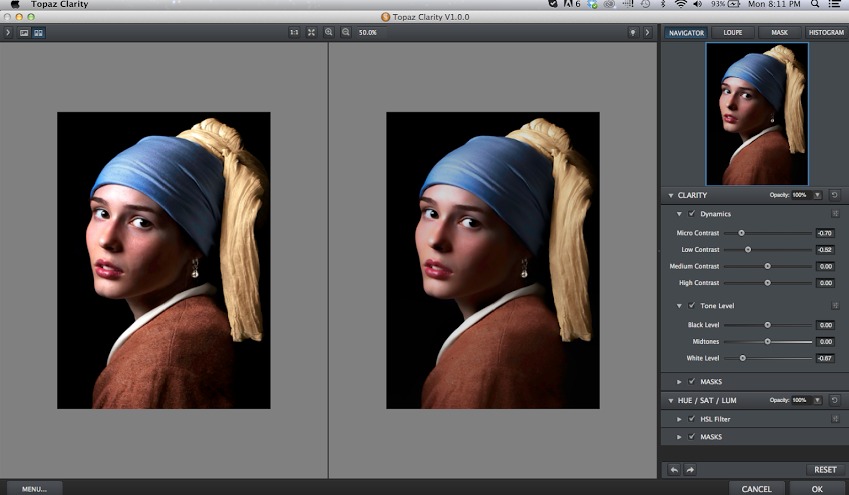Uncheck the Dynamics checkbox

(x=691, y=214)
